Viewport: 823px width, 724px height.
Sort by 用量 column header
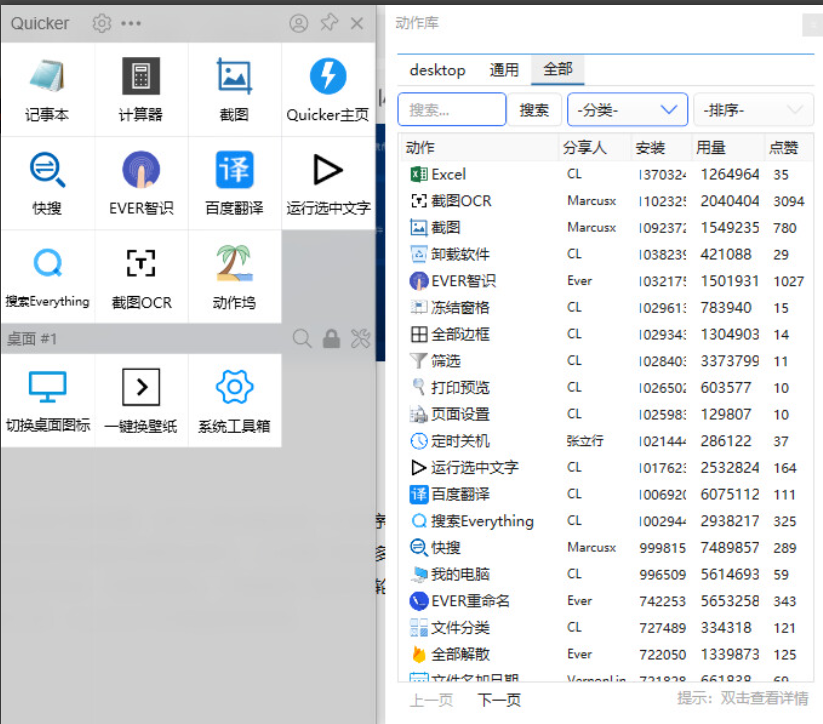(x=727, y=148)
